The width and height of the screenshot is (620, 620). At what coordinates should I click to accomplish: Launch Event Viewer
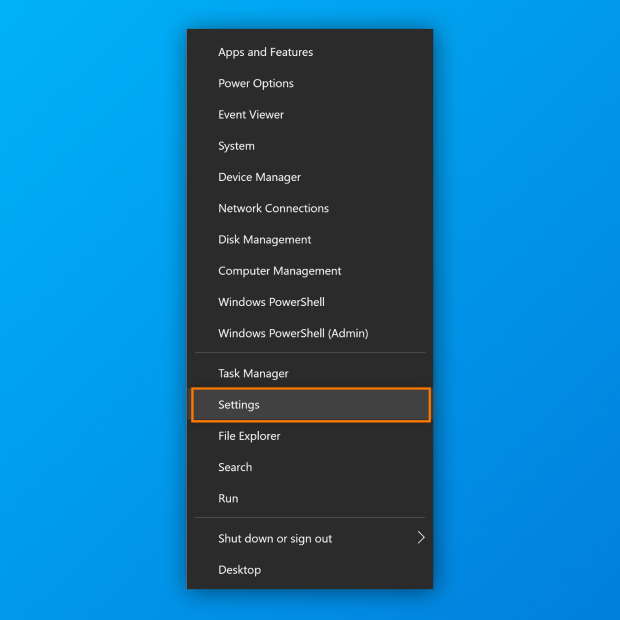251,115
